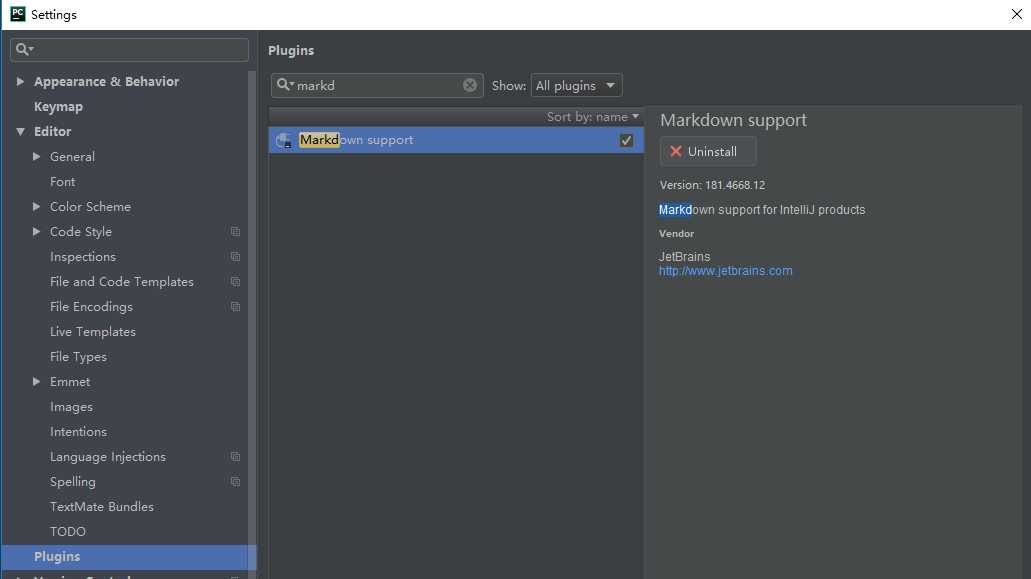Click the Uninstall button
Viewport: 1031px width, 579px height.
tap(708, 151)
